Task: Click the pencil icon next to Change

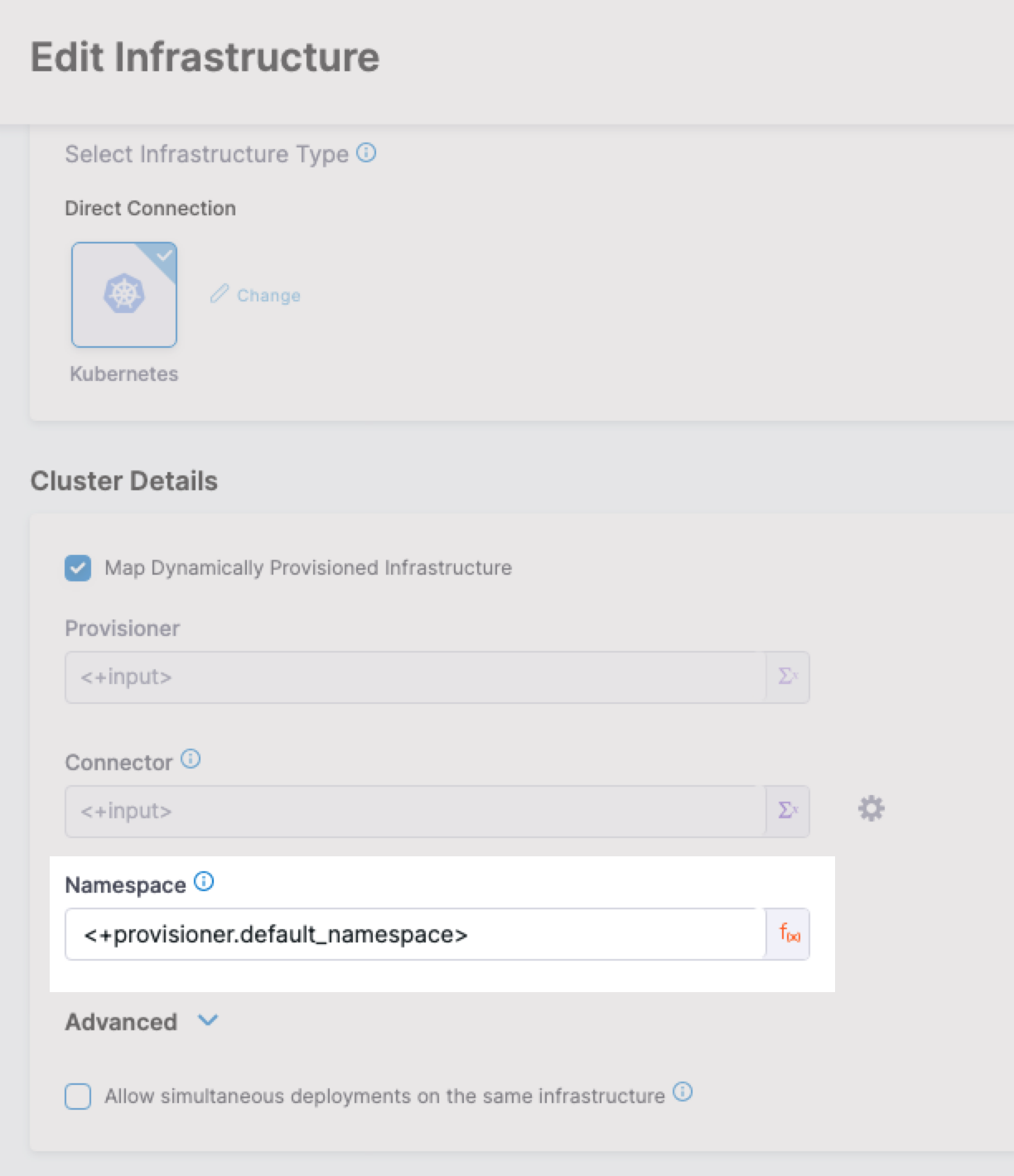Action: 219,295
